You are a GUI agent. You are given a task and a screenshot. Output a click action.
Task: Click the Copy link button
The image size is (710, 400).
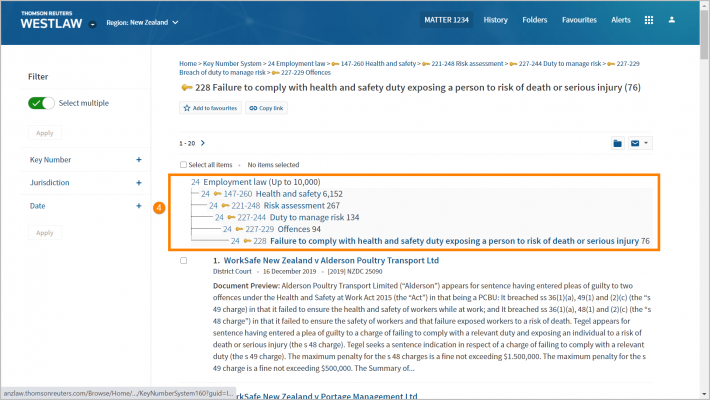pos(266,108)
